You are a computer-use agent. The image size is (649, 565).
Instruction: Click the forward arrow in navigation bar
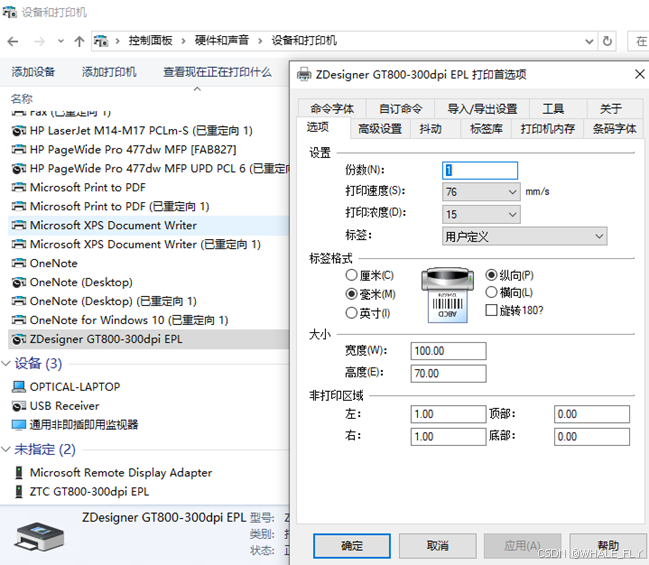39,41
